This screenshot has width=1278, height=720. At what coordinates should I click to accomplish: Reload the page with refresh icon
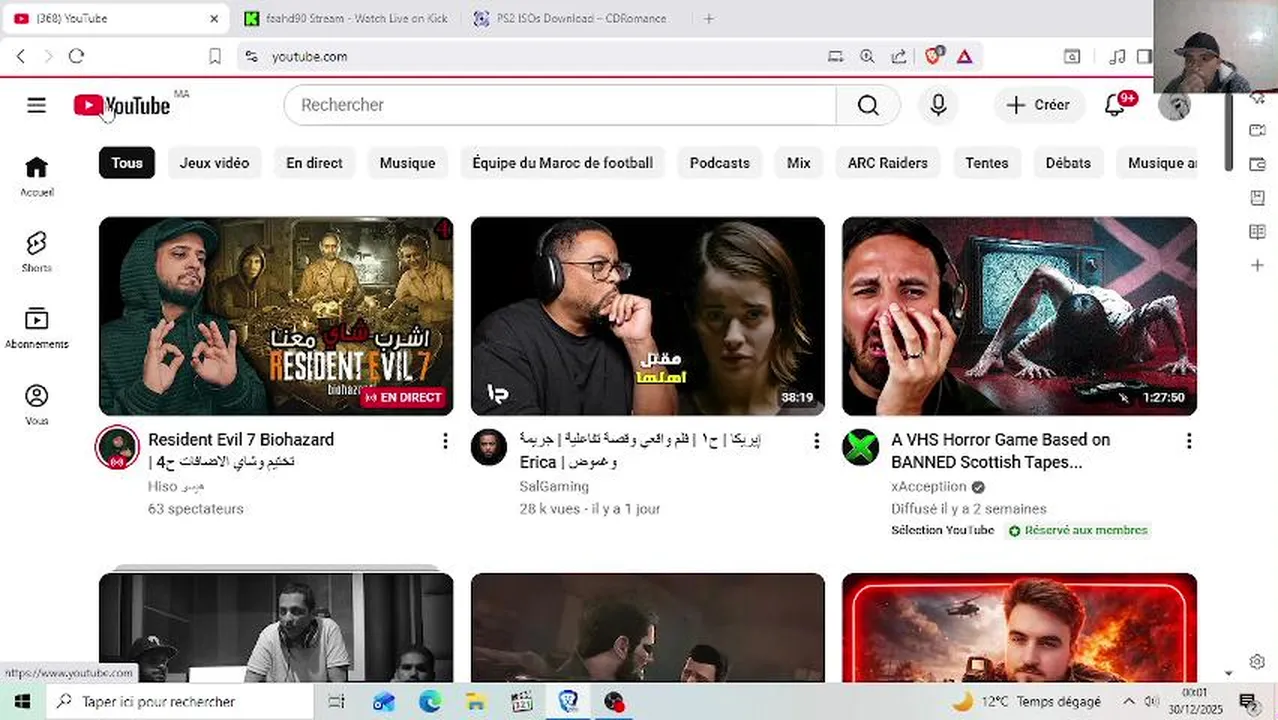pyautogui.click(x=76, y=56)
